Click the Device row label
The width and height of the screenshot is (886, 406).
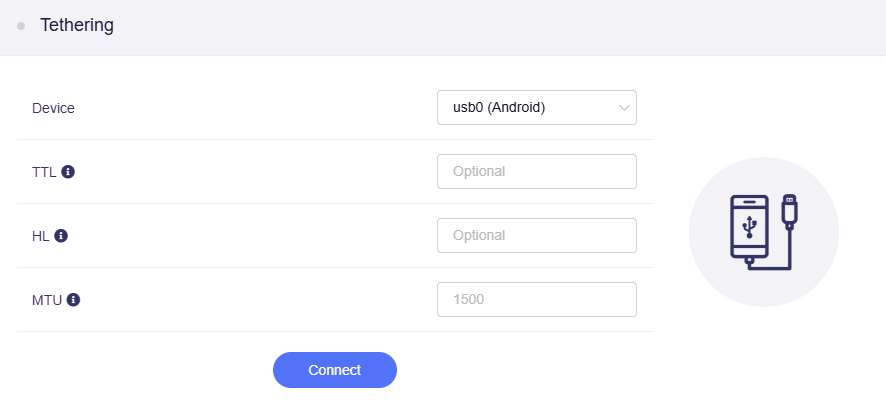point(53,108)
